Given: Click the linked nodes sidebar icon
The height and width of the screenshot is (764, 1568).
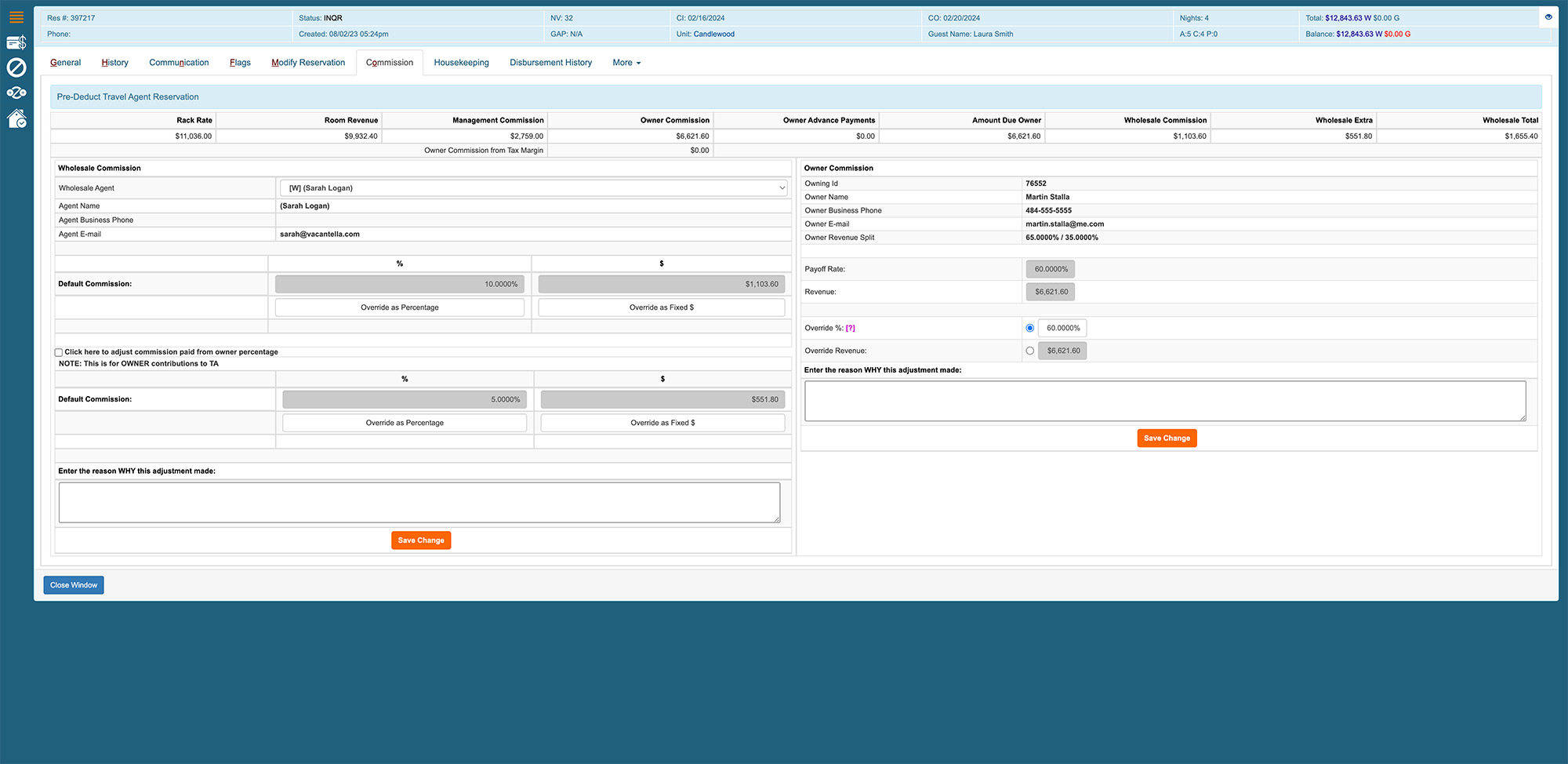Looking at the screenshot, I should pos(16,93).
